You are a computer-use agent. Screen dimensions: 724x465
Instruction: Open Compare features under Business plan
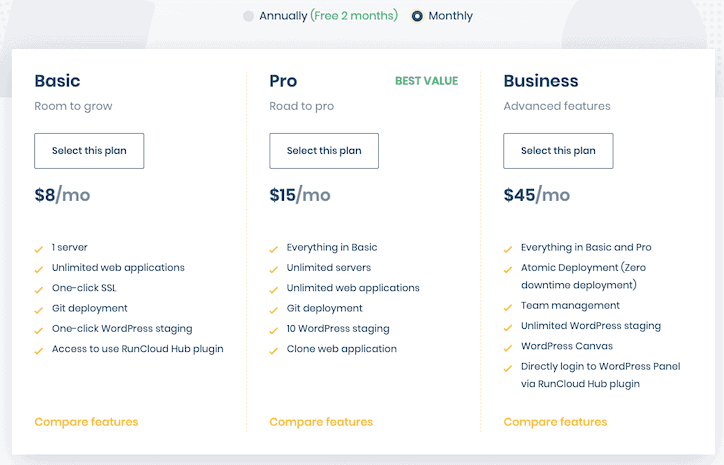pyautogui.click(x=555, y=422)
